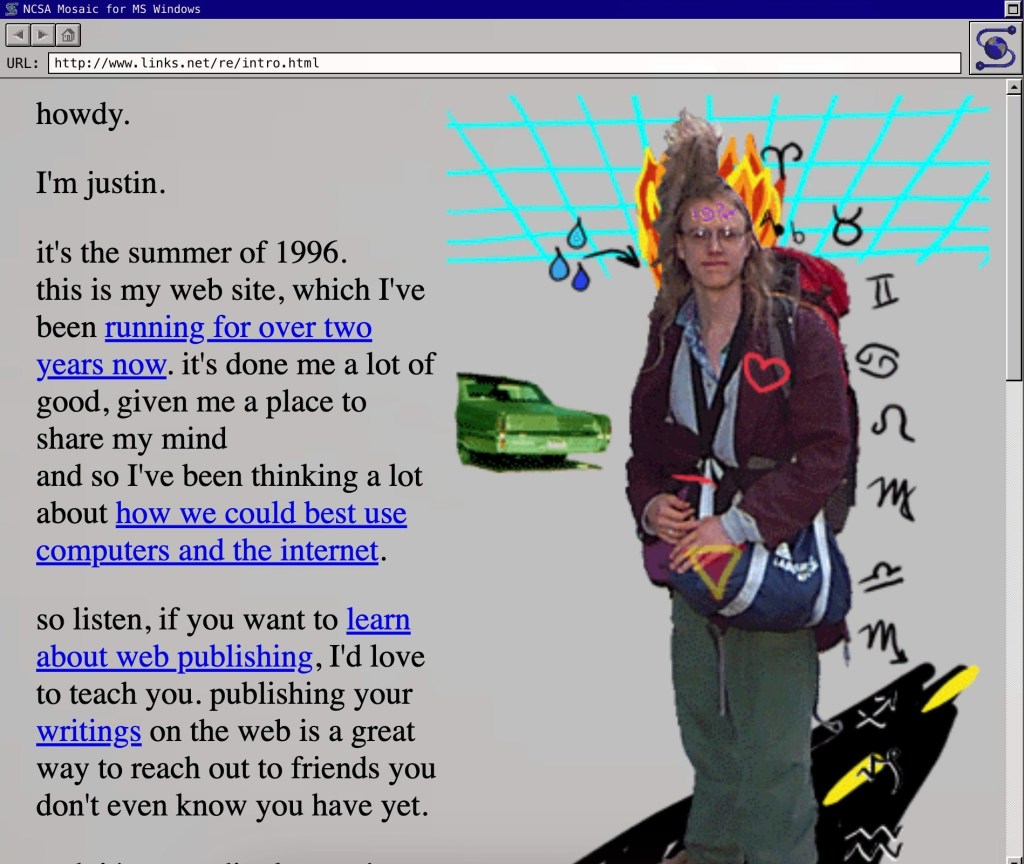Screen dimensions: 1024x864
Task: Click the Back navigation arrow button
Action: (x=18, y=35)
